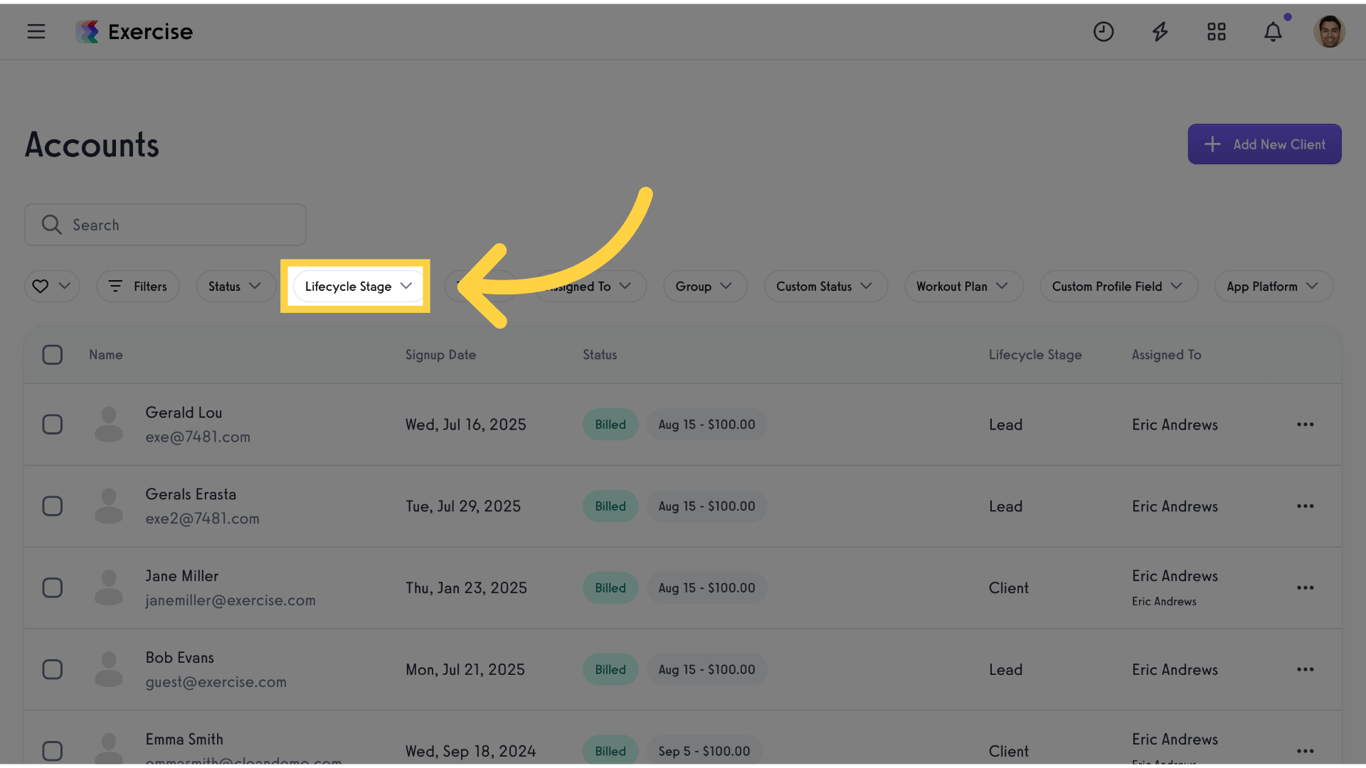Click Aug 15 - $100.00 for Gerals Erasta
Viewport: 1366px width, 768px height.
[x=707, y=506]
